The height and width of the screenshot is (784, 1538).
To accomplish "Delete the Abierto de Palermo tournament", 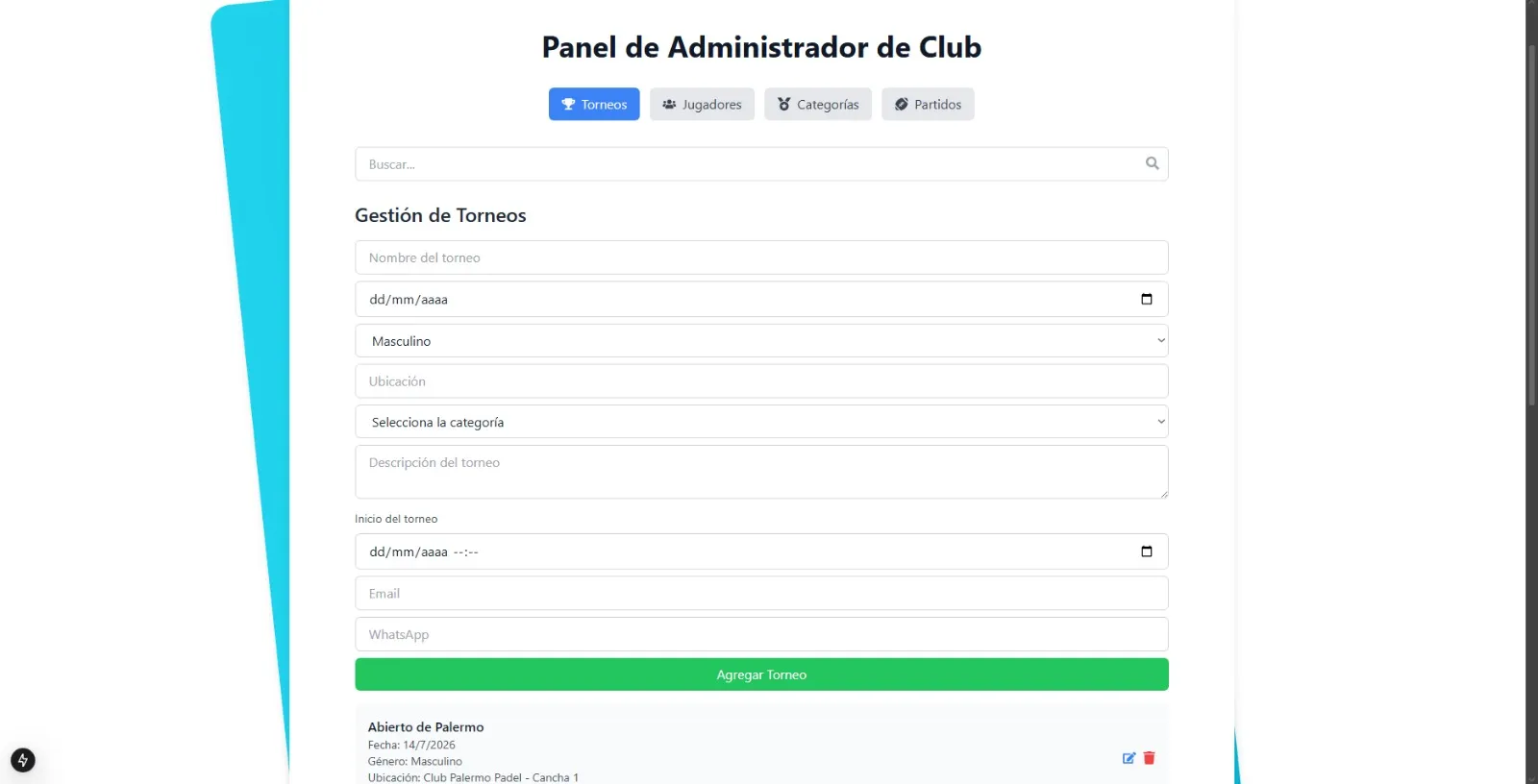I will (1149, 758).
